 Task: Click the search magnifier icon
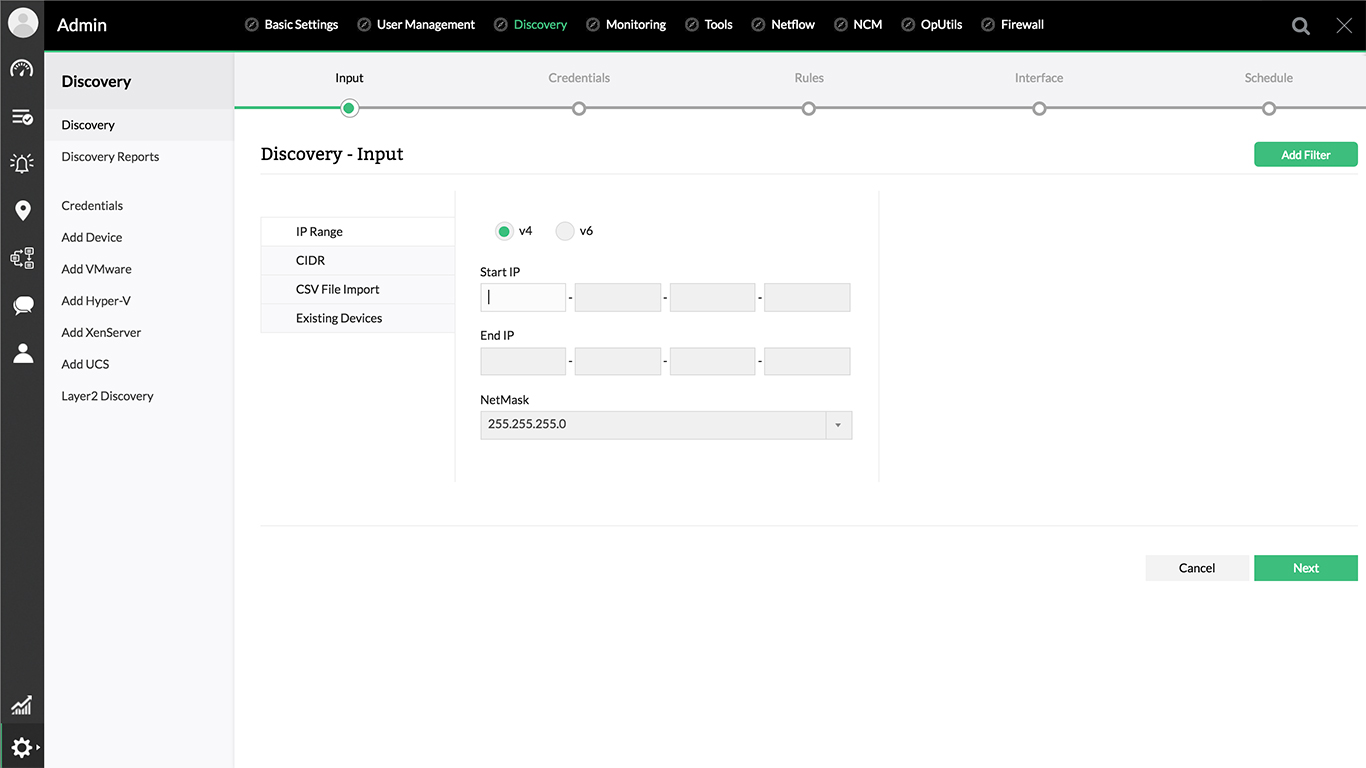coord(1300,26)
